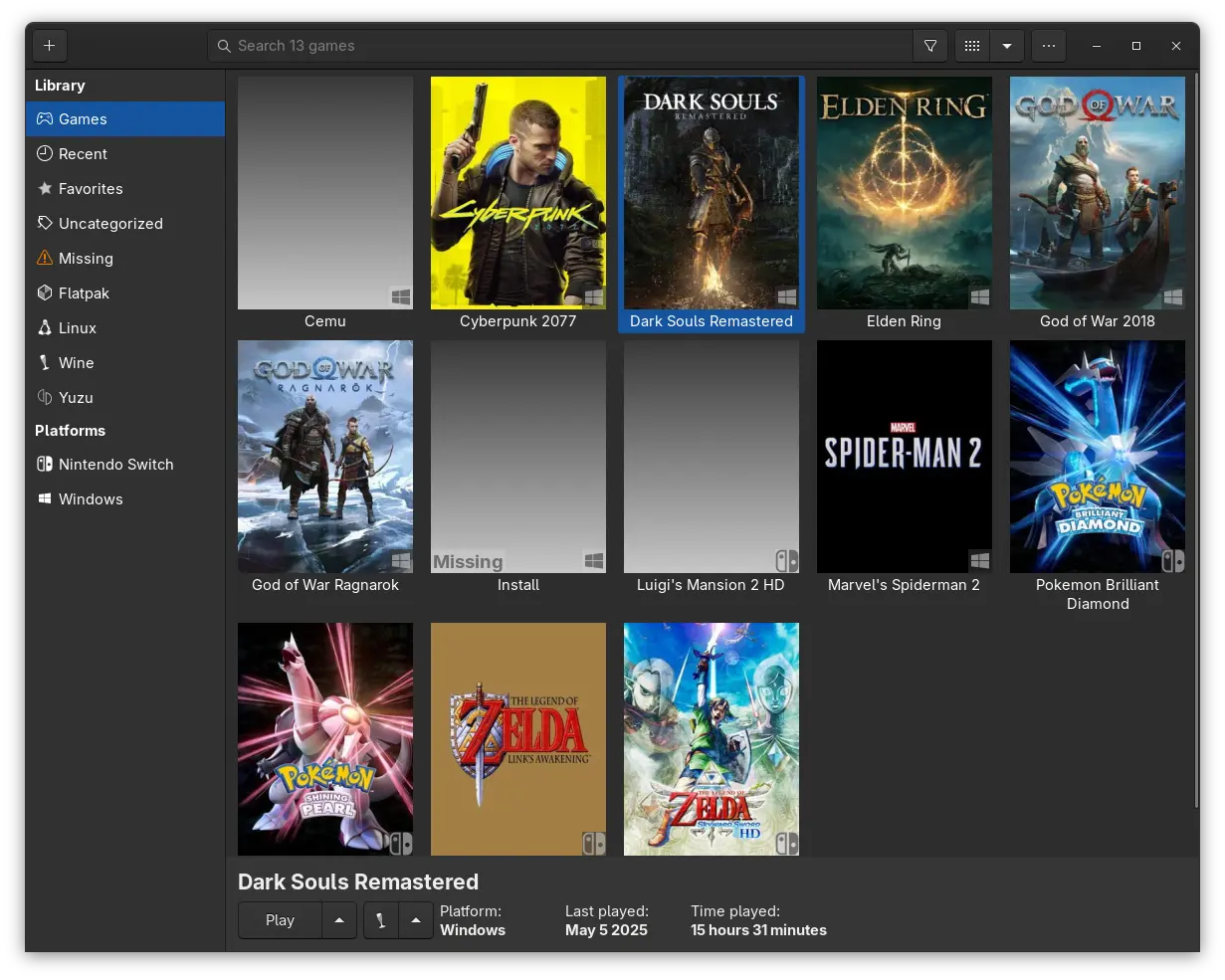Screen dimensions: 1225x980
Task: Filter by Yuzu runner
Action: tap(125, 398)
